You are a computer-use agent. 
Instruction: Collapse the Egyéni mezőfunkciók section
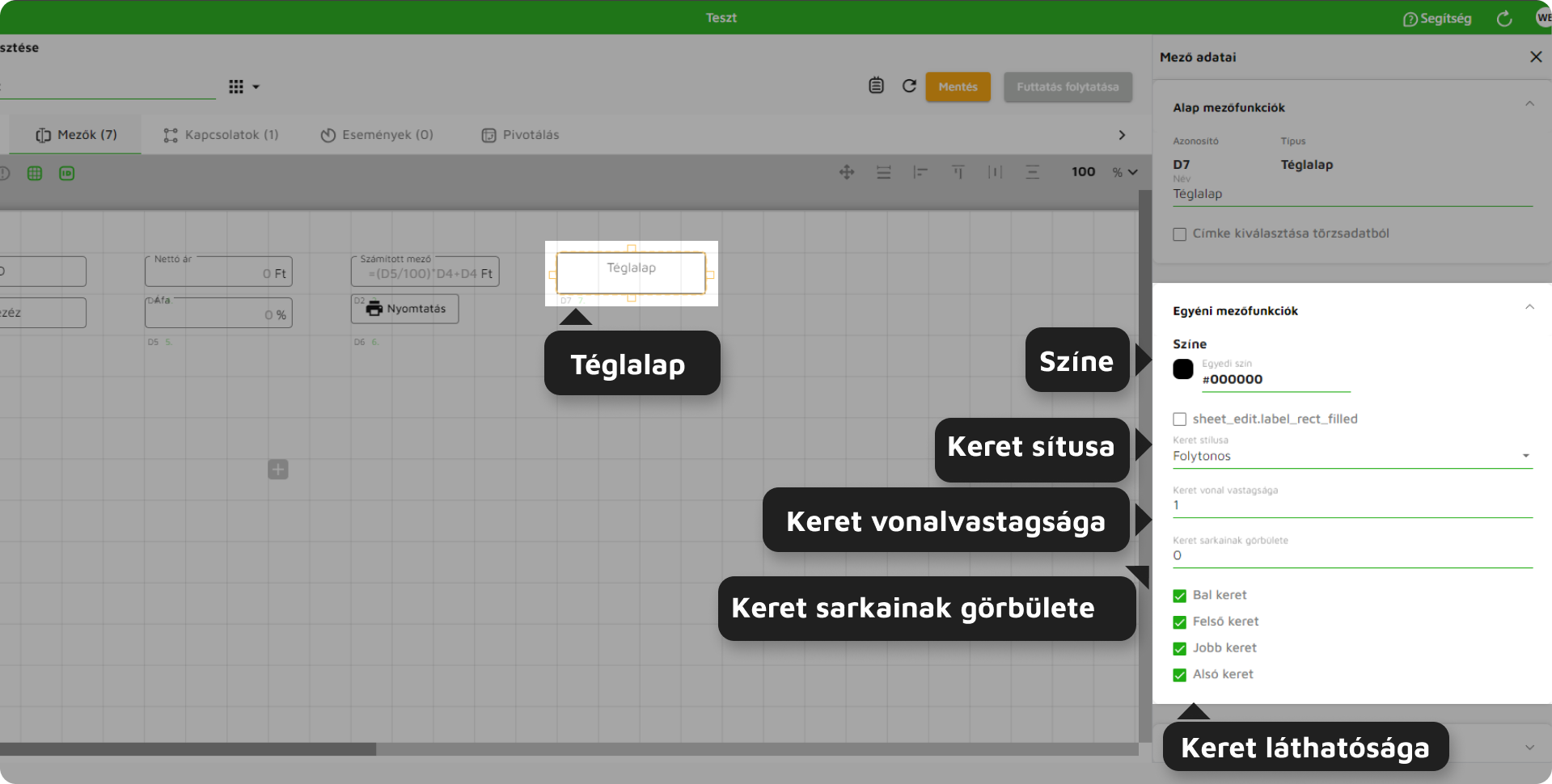click(x=1529, y=307)
